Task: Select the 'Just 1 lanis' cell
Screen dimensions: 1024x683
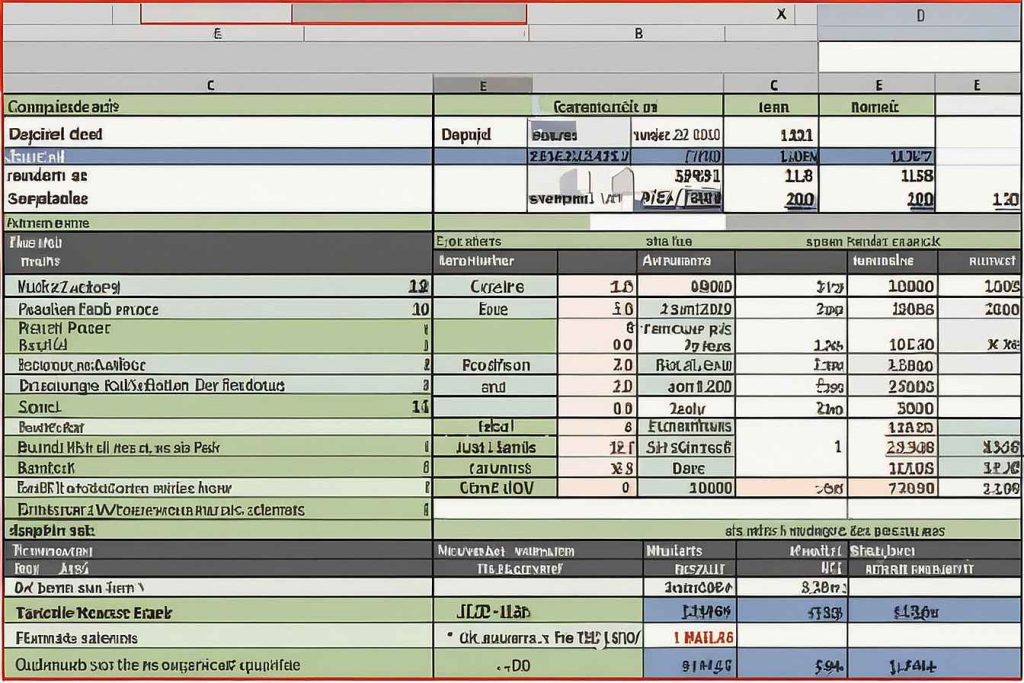Action: tap(496, 448)
